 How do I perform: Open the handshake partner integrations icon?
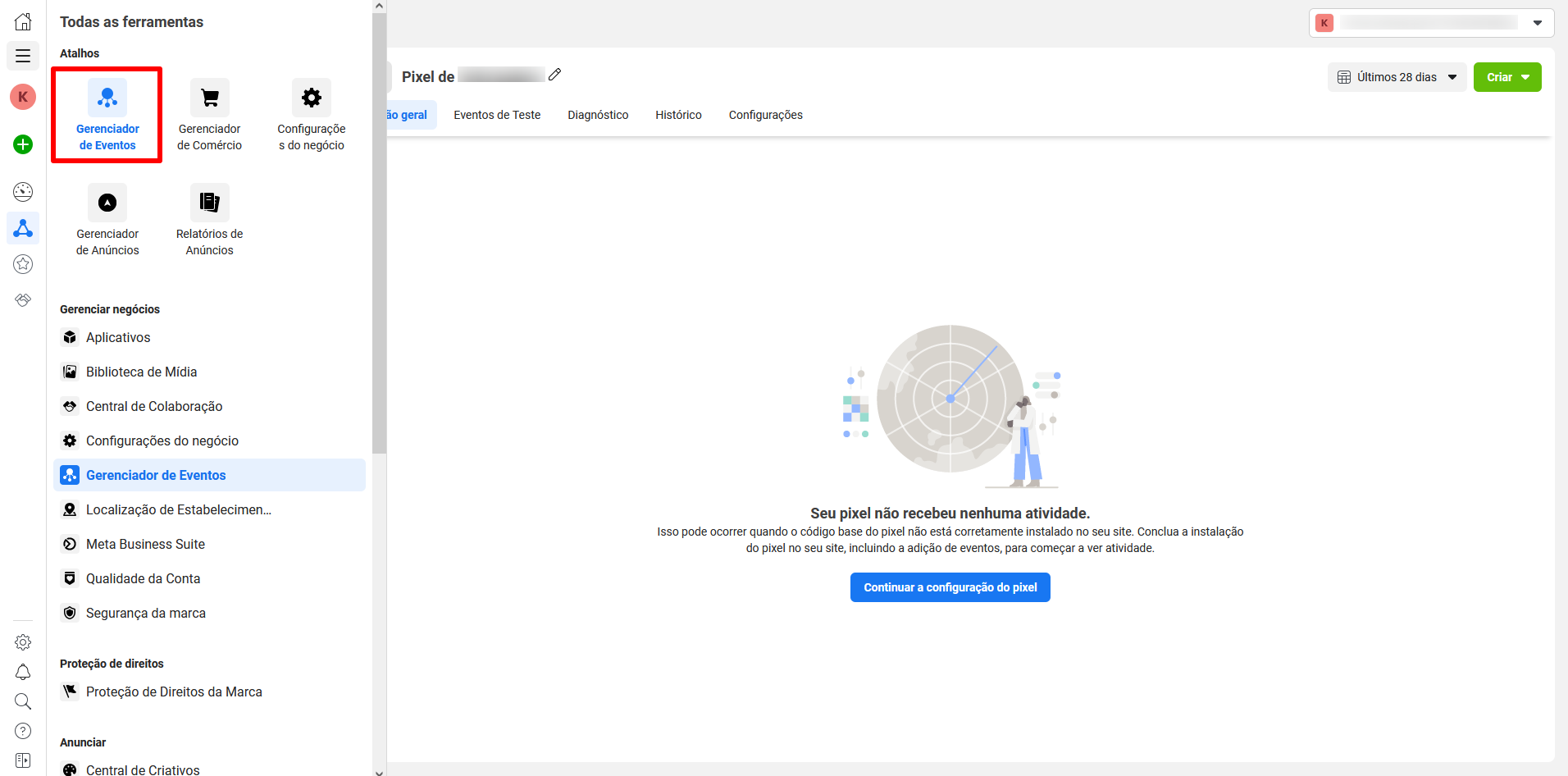pyautogui.click(x=23, y=300)
